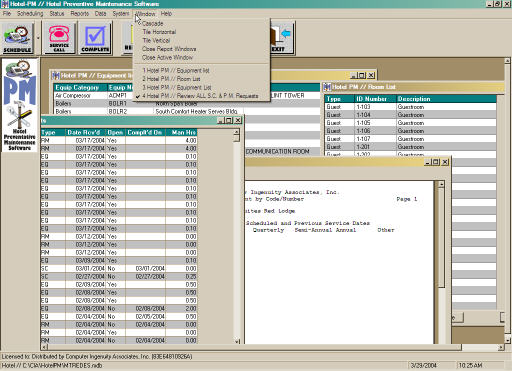Select room ID 1-106 in Room List
This screenshot has width=512, height=371.
(x=375, y=131)
